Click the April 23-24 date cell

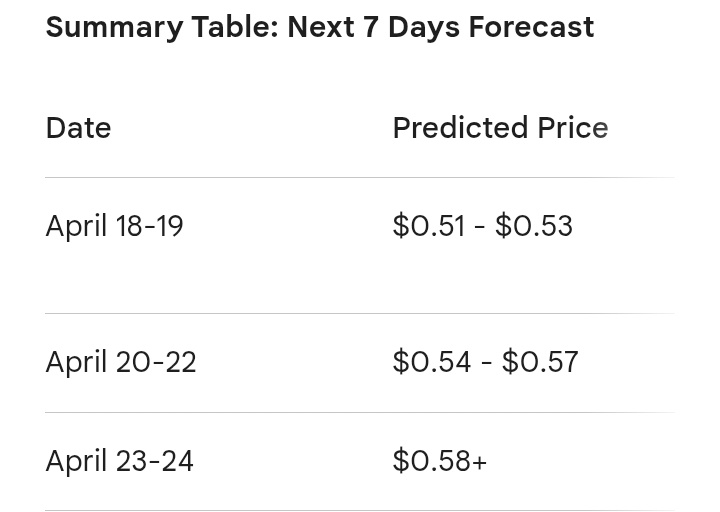119,461
